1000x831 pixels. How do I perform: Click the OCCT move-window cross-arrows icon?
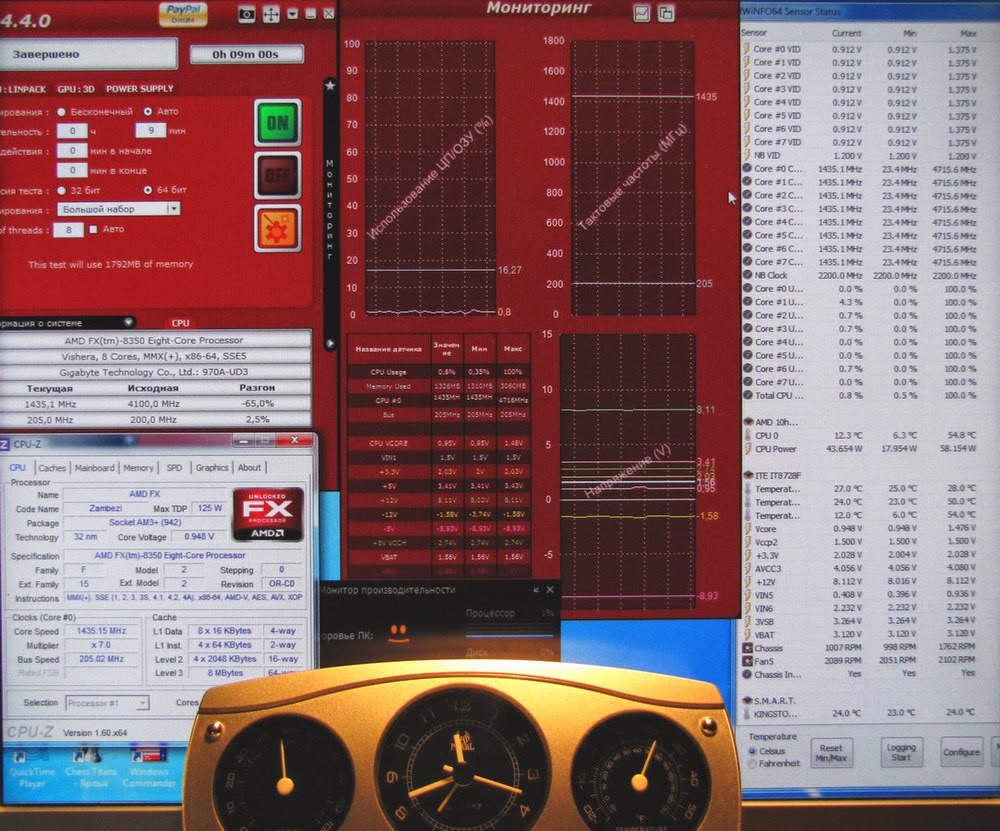[271, 14]
